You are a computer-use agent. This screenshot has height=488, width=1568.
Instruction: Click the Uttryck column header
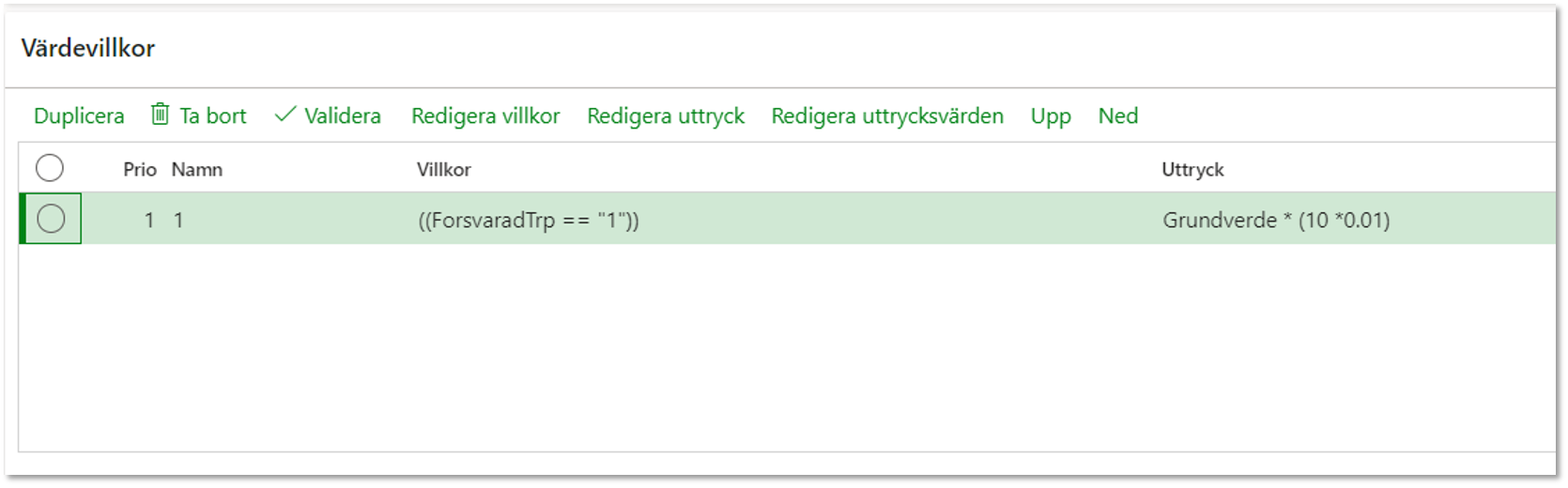[1193, 170]
